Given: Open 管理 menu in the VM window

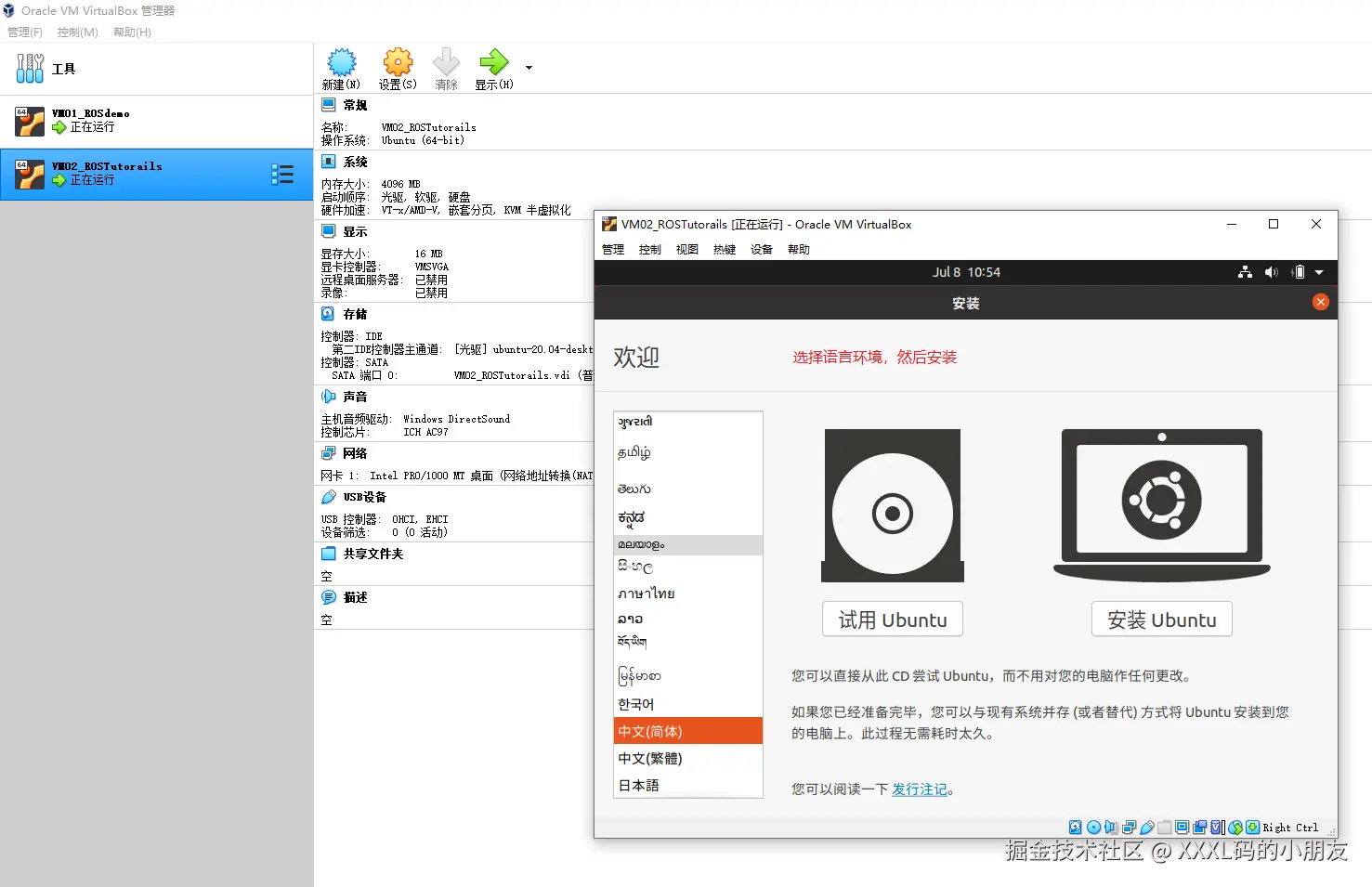Looking at the screenshot, I should click(613, 250).
